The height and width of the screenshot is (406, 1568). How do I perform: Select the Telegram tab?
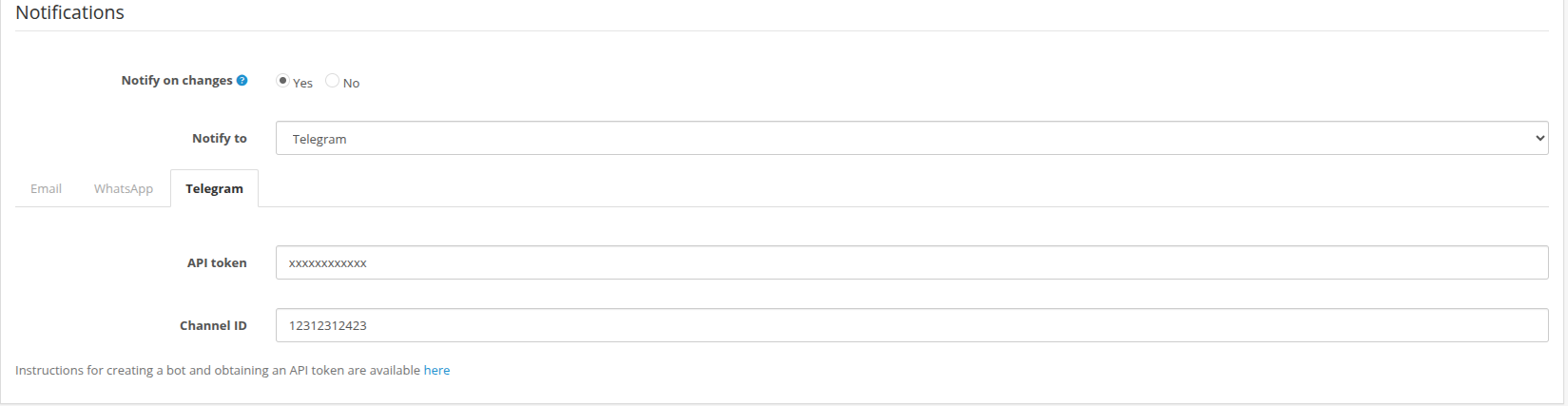coord(214,188)
